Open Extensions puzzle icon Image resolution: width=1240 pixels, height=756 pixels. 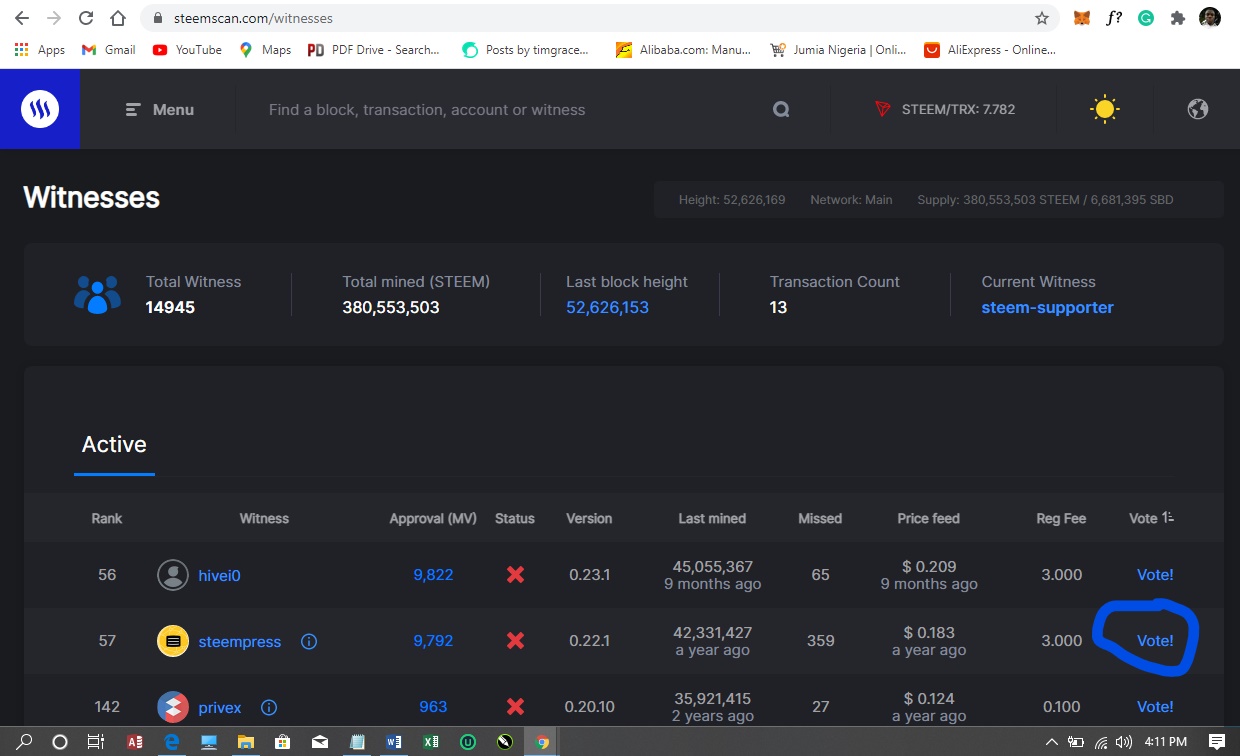(1178, 18)
